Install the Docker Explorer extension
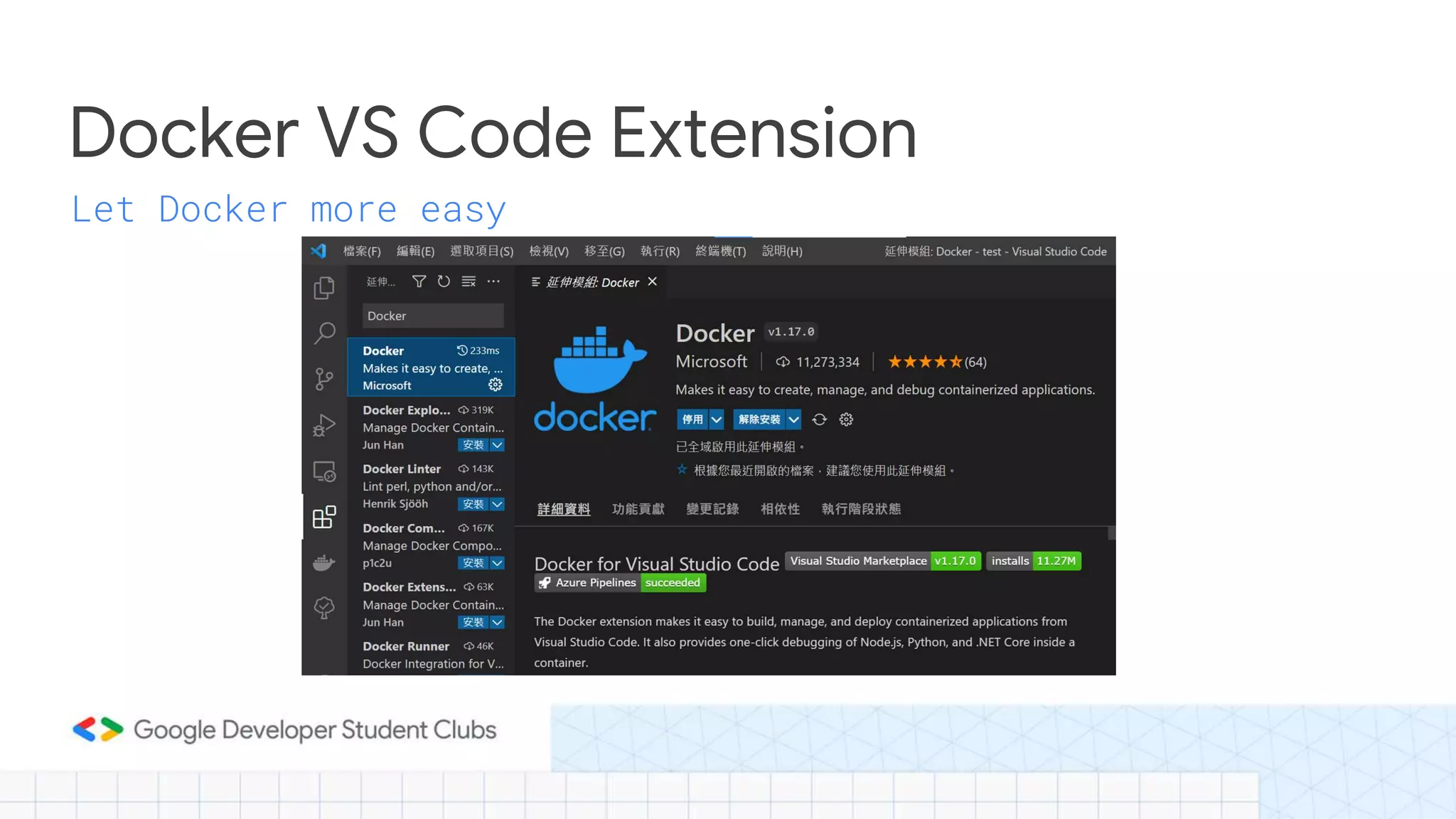This screenshot has width=1456, height=819. coord(473,445)
